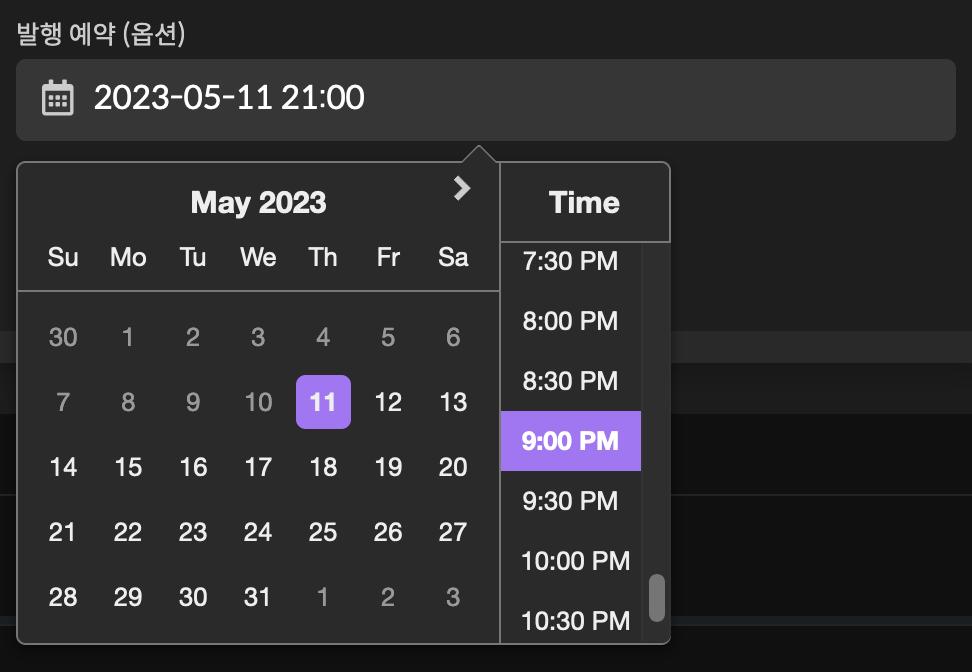Select the highlighted date May 11
This screenshot has width=972, height=672.
(323, 402)
